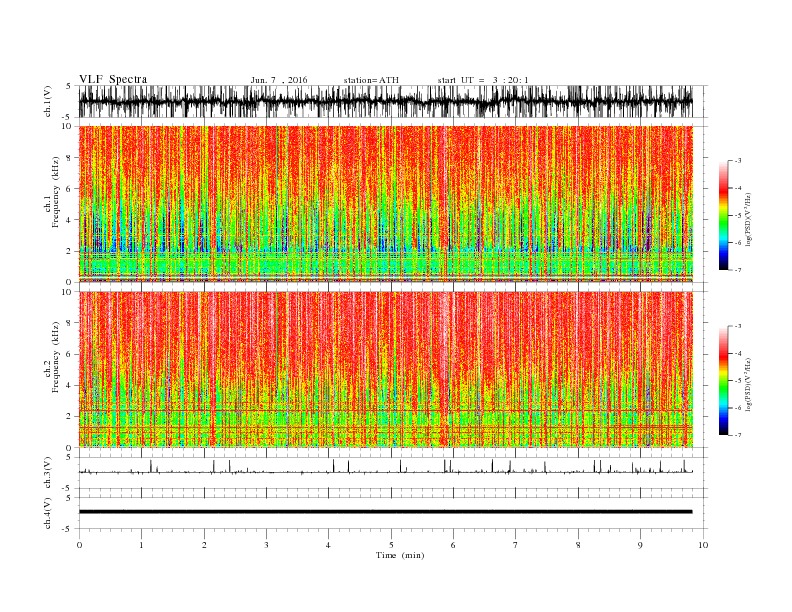
Task: Click time axis tick label 7
Action: point(516,545)
